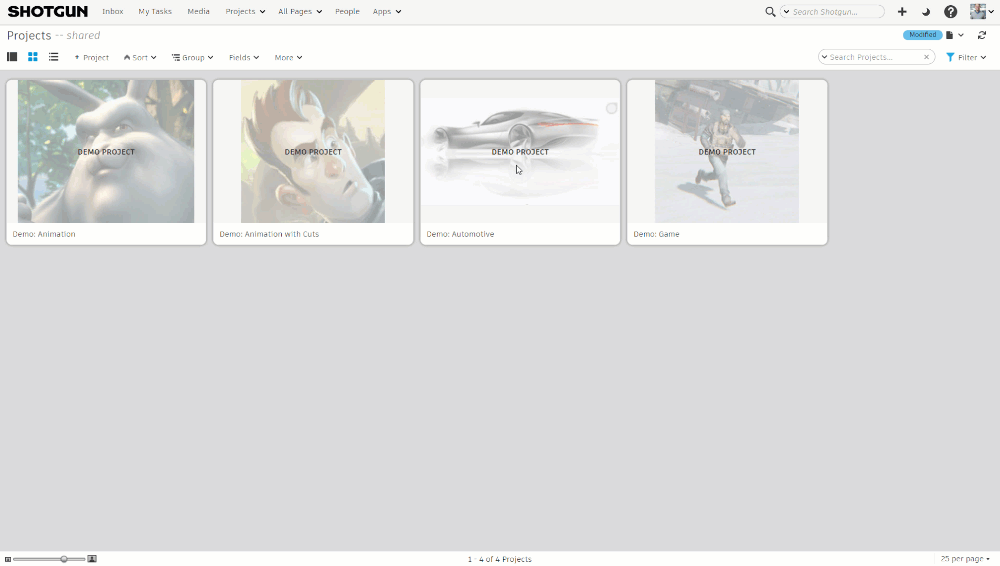Screen dimensions: 1000x566
Task: Add a new Project
Action: (92, 57)
